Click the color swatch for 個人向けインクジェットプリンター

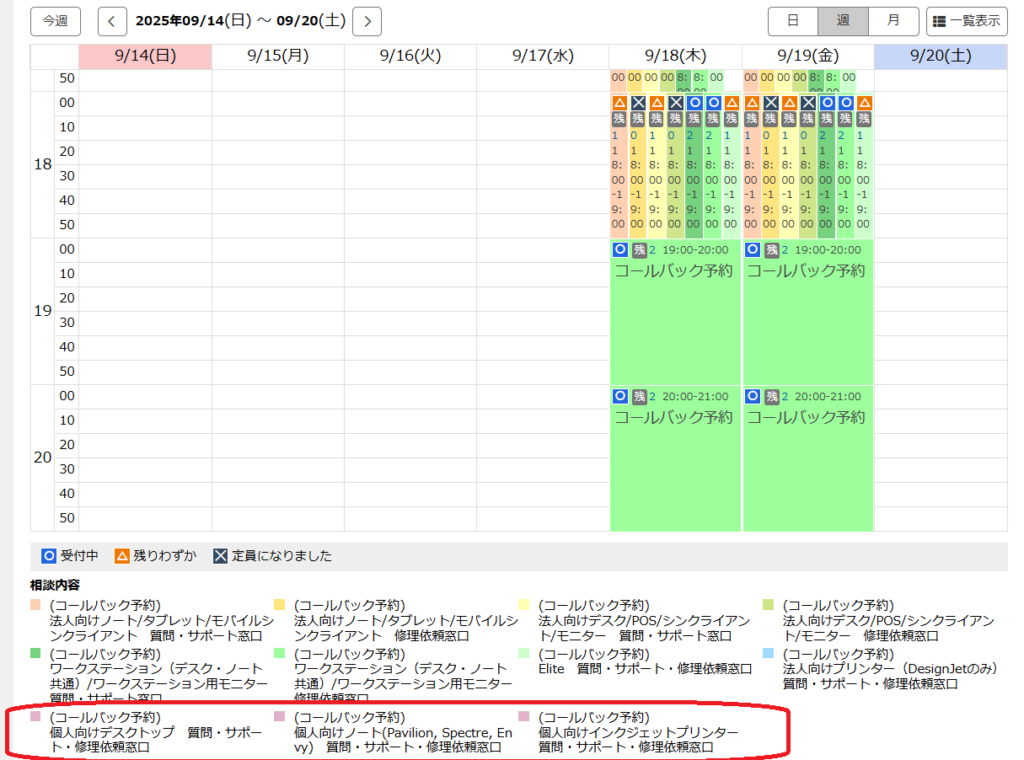coord(524,717)
